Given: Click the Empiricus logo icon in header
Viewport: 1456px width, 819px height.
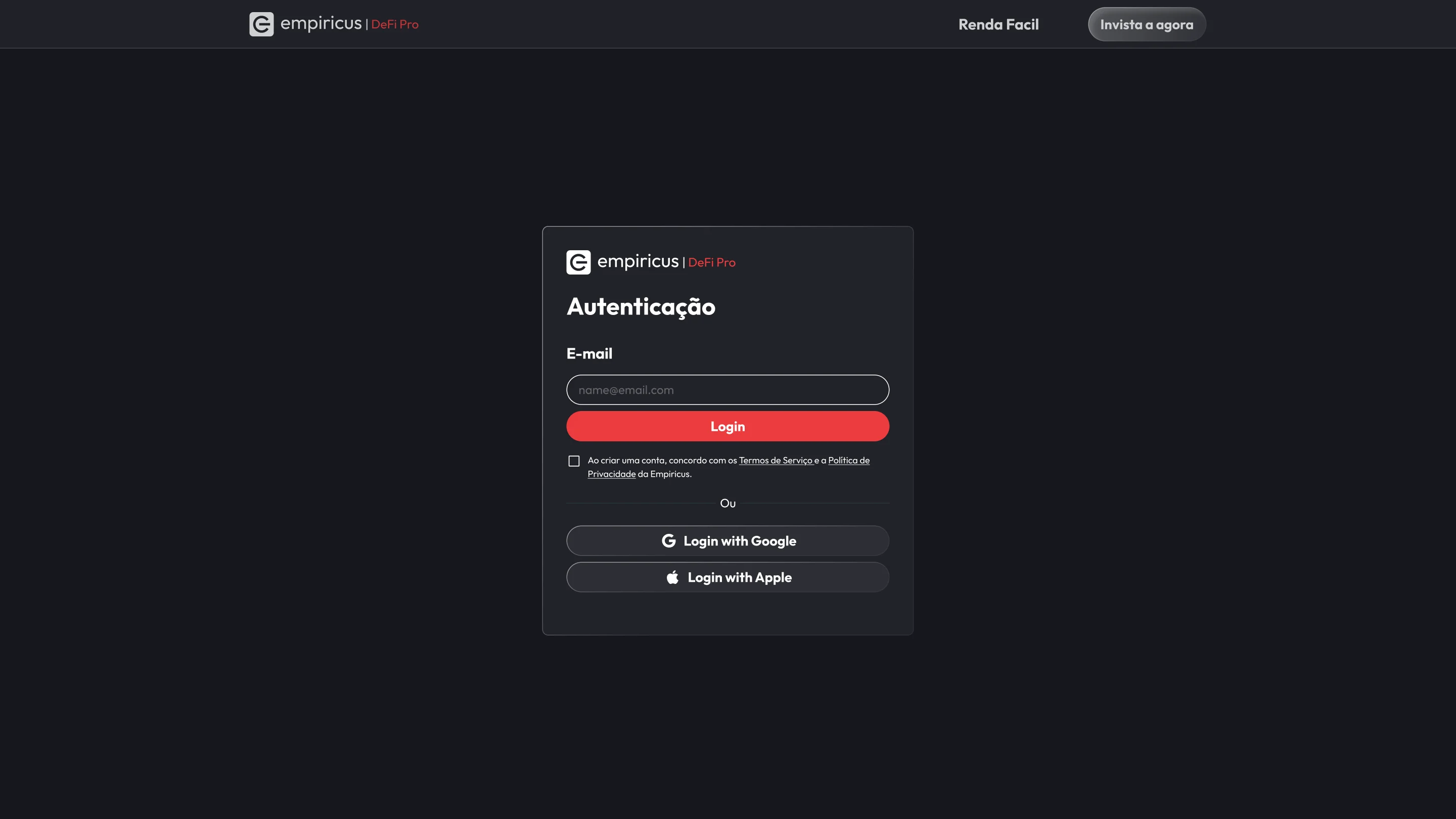Looking at the screenshot, I should [x=261, y=24].
